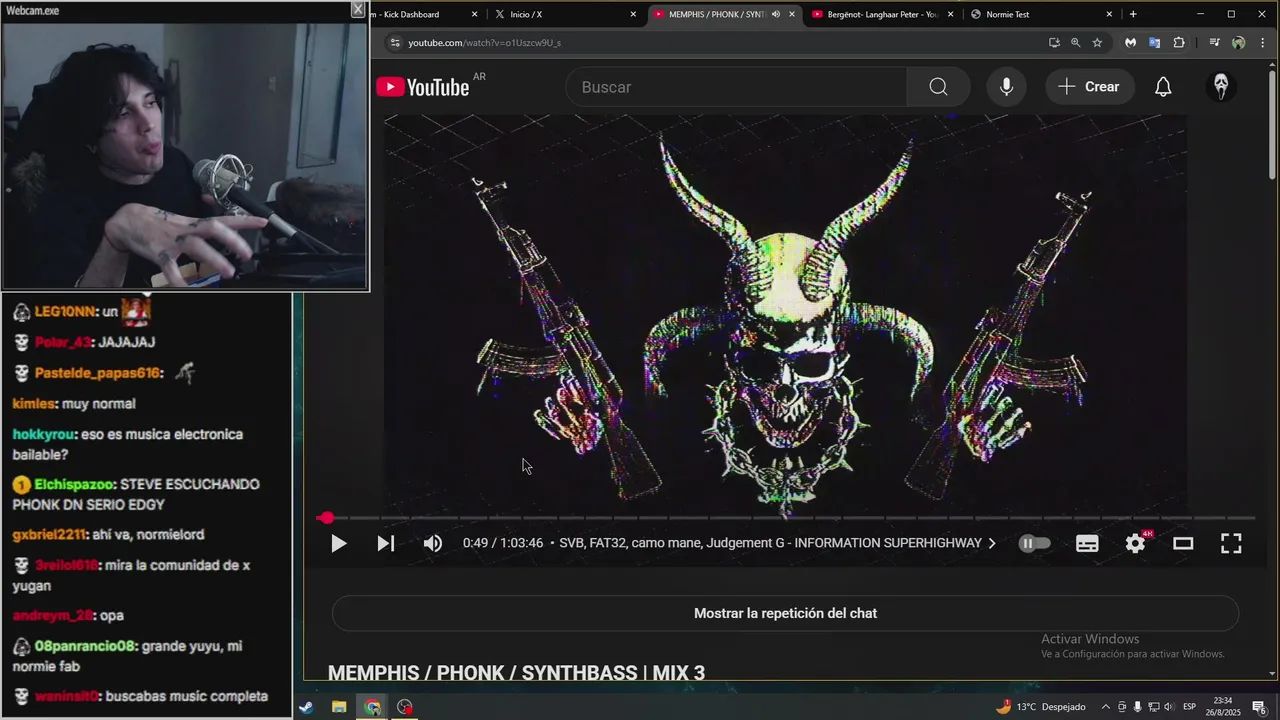Image resolution: width=1280 pixels, height=720 pixels.
Task: Click the youtube.com address bar URL
Action: point(484,43)
